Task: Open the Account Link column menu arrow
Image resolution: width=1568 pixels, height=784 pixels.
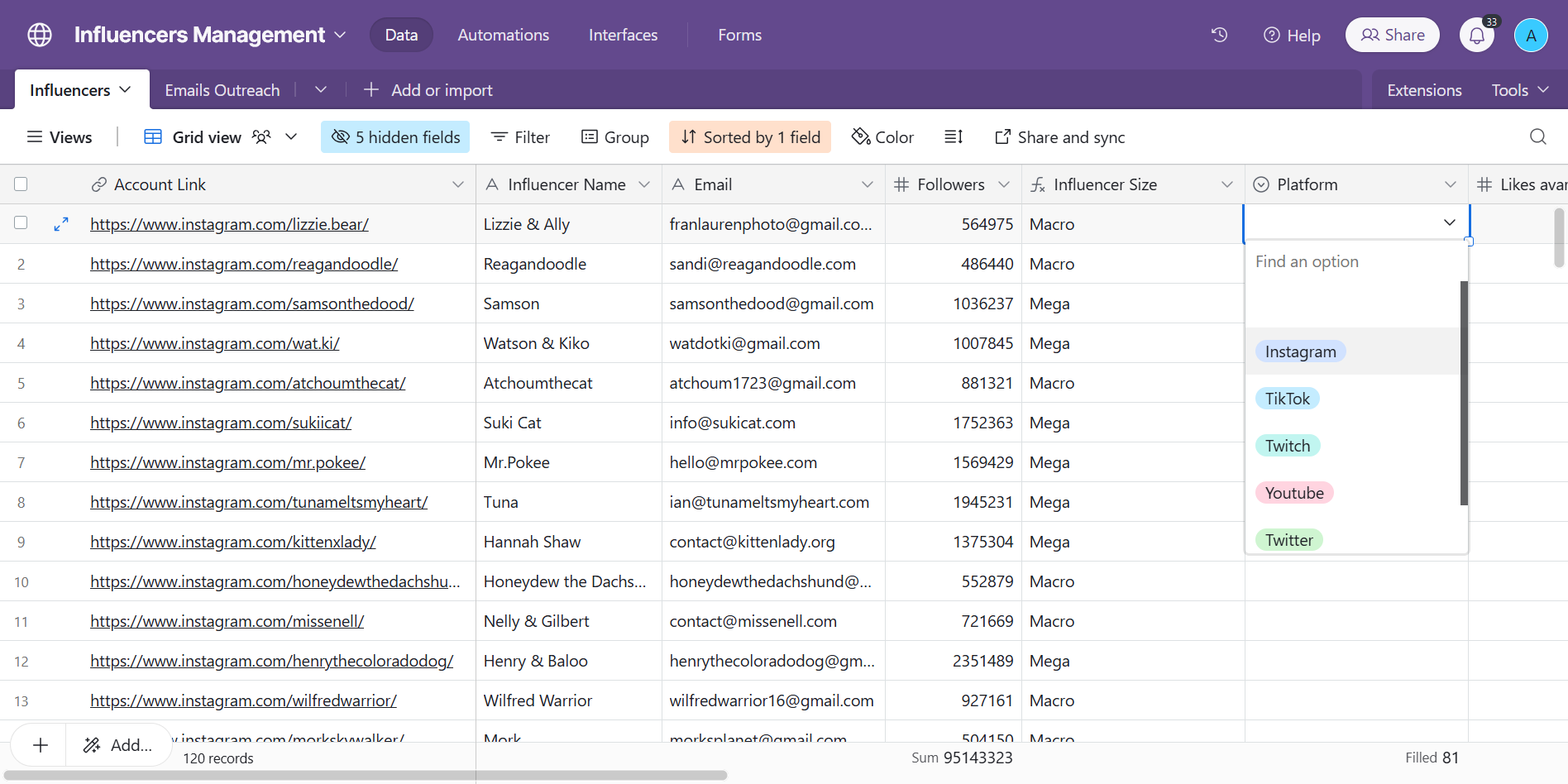Action: (x=458, y=184)
